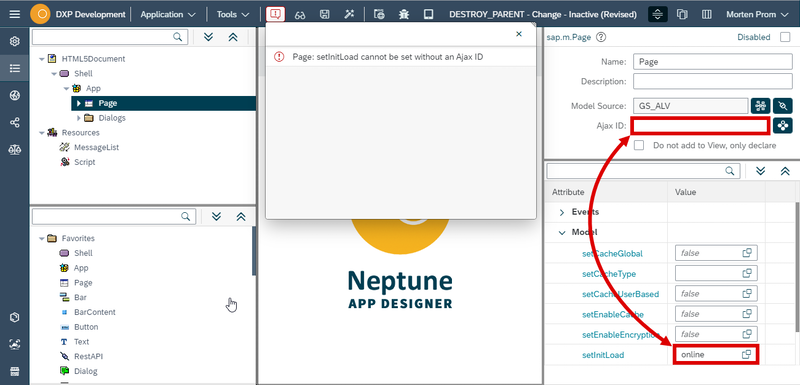800x385 pixels.
Task: Click the collapse/expand header icon
Action: pos(658,14)
